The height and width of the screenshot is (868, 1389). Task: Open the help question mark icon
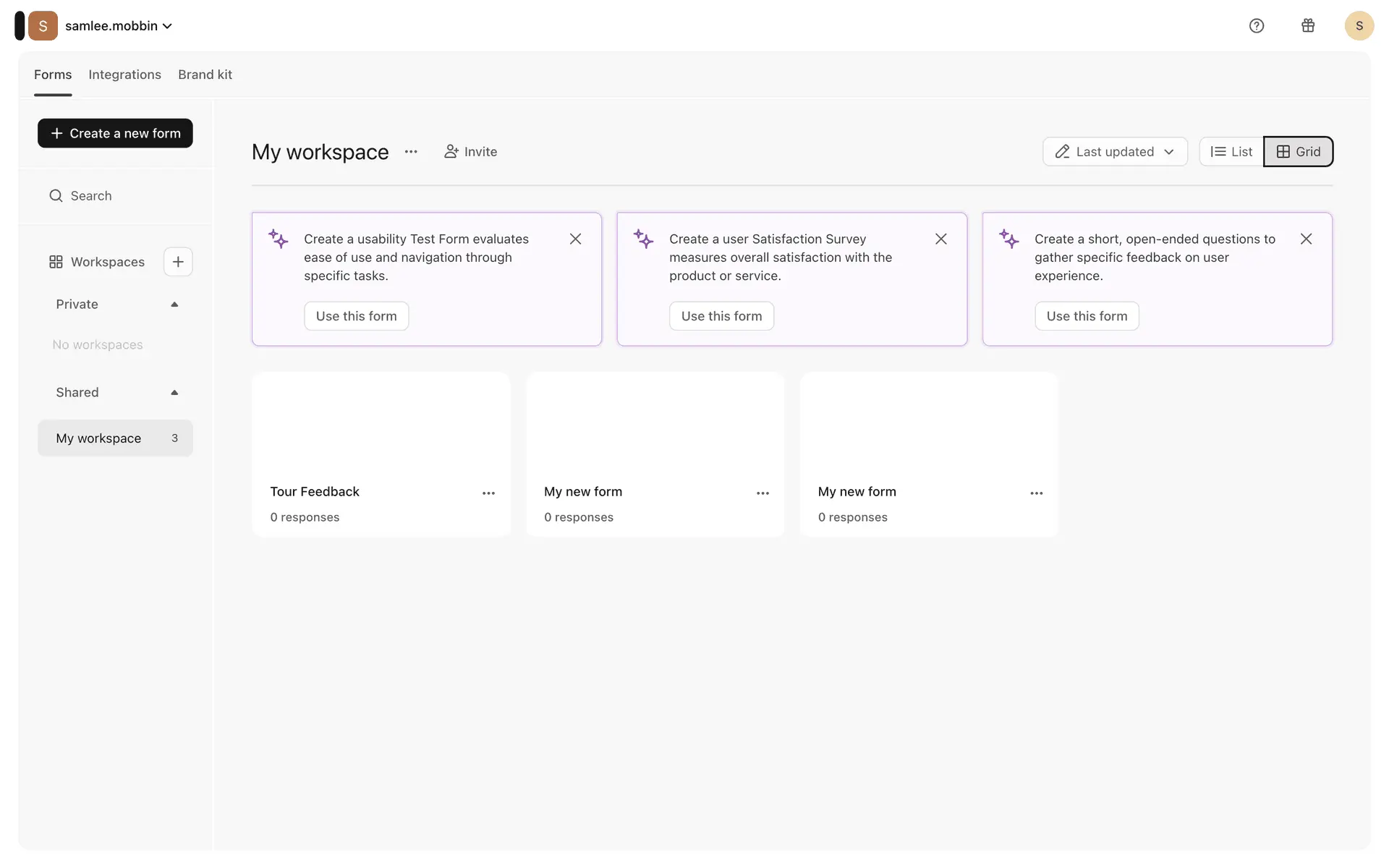(1257, 26)
